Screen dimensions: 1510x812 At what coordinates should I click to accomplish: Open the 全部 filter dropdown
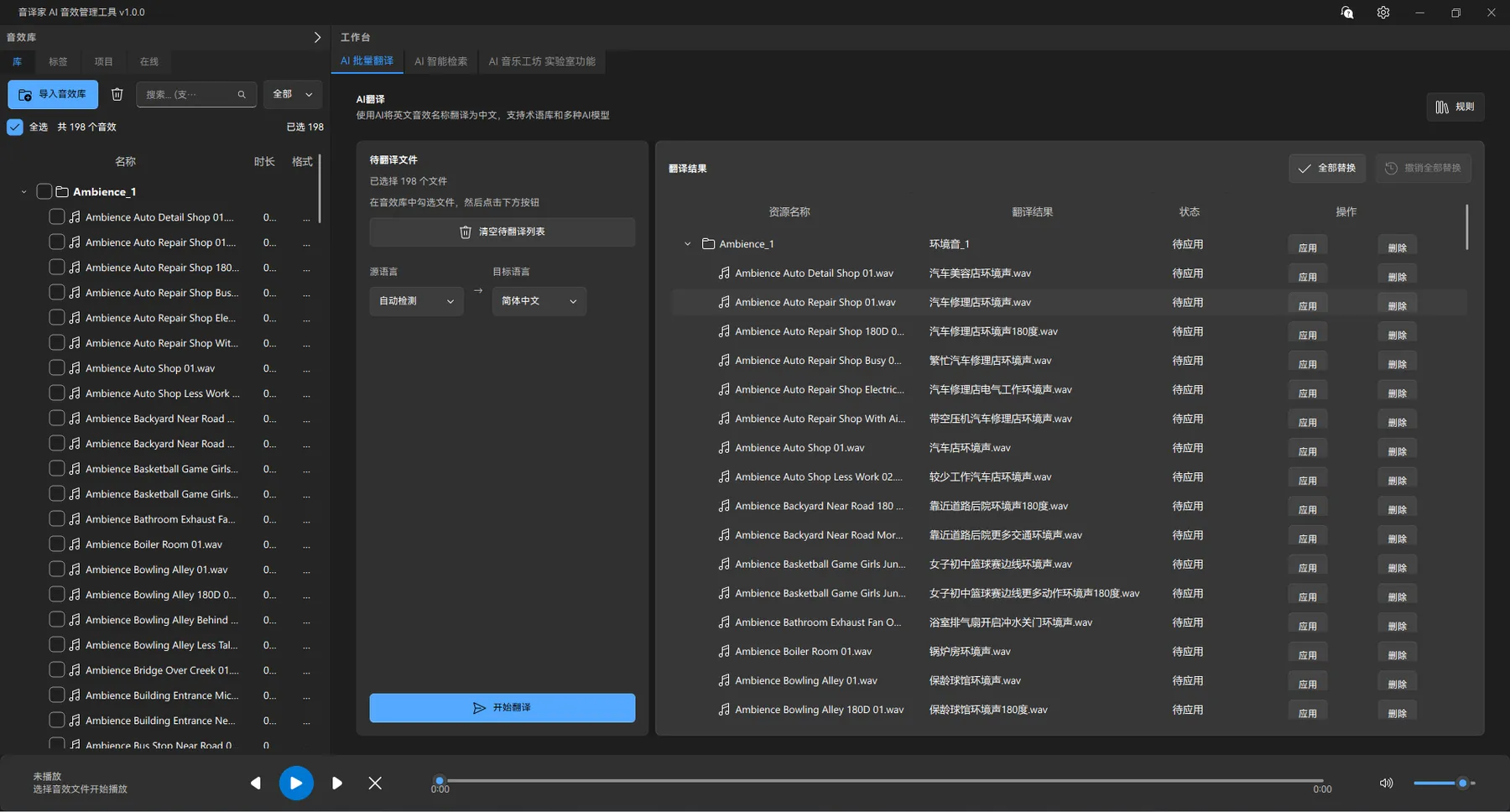pos(292,94)
